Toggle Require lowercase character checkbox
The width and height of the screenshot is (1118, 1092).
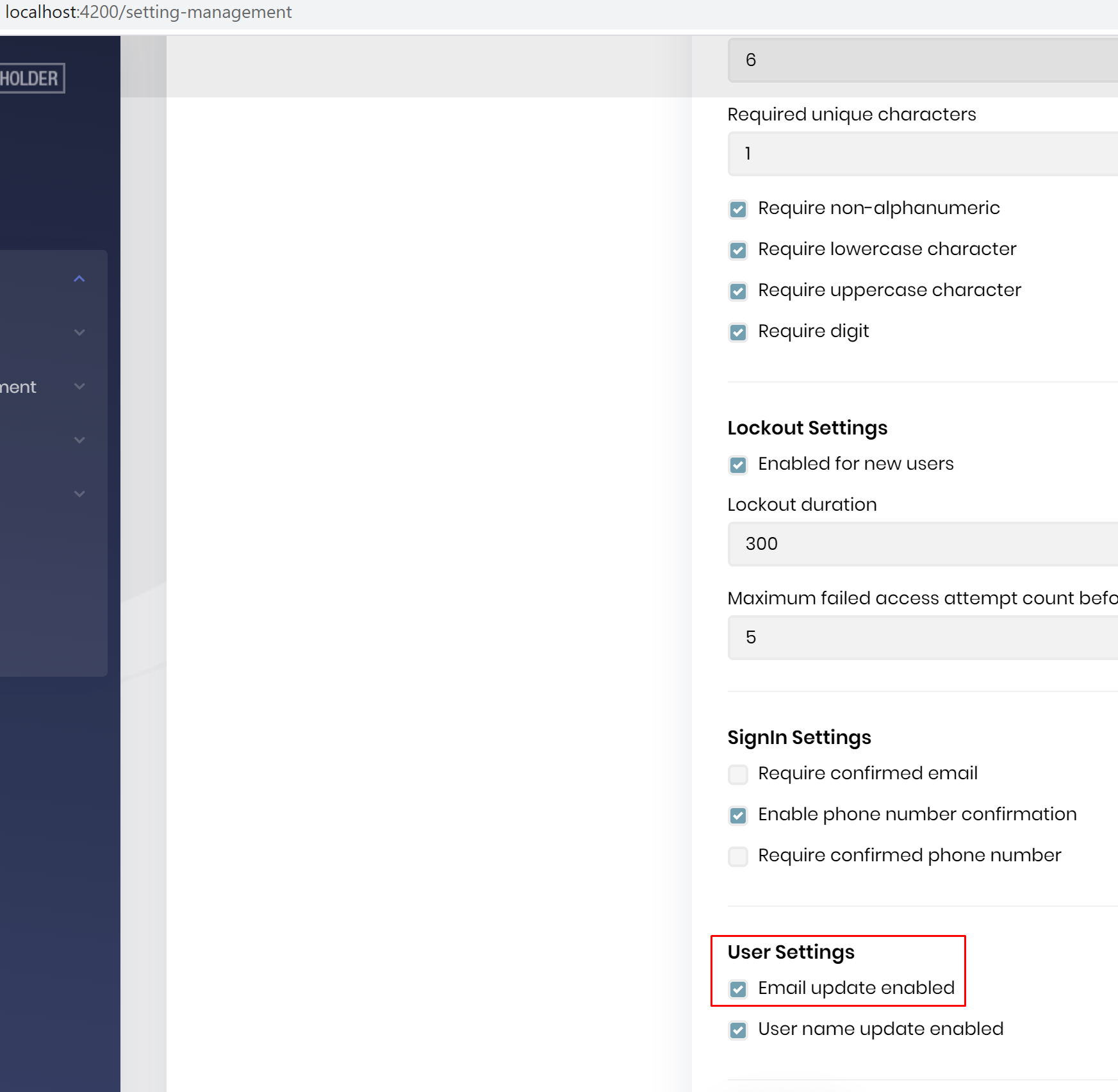click(738, 250)
